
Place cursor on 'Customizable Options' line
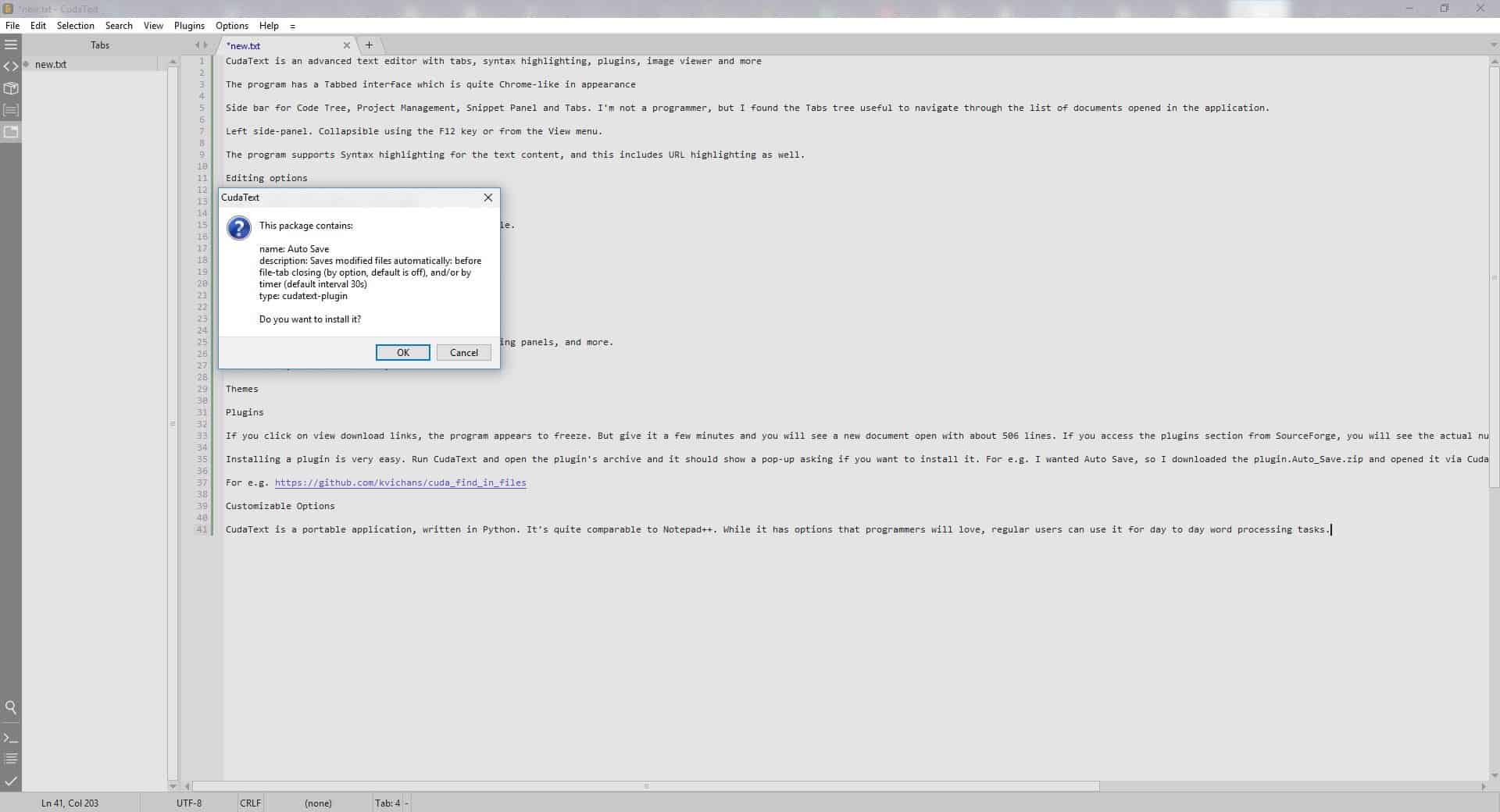pyautogui.click(x=280, y=506)
